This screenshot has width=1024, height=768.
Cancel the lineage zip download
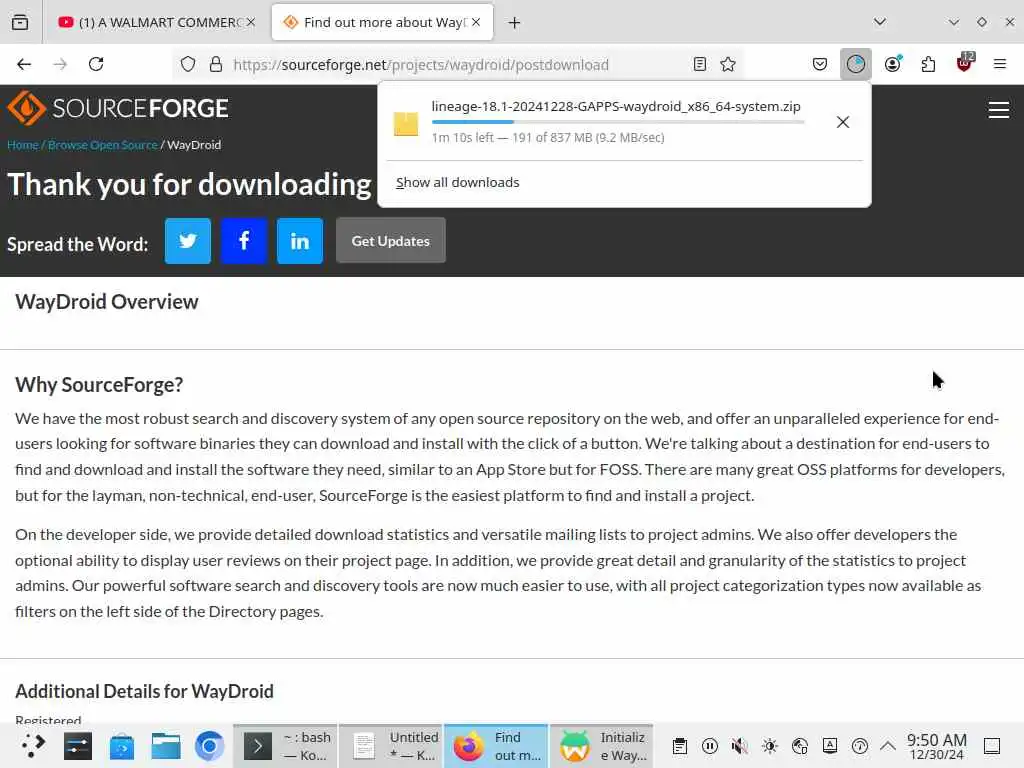pos(842,122)
